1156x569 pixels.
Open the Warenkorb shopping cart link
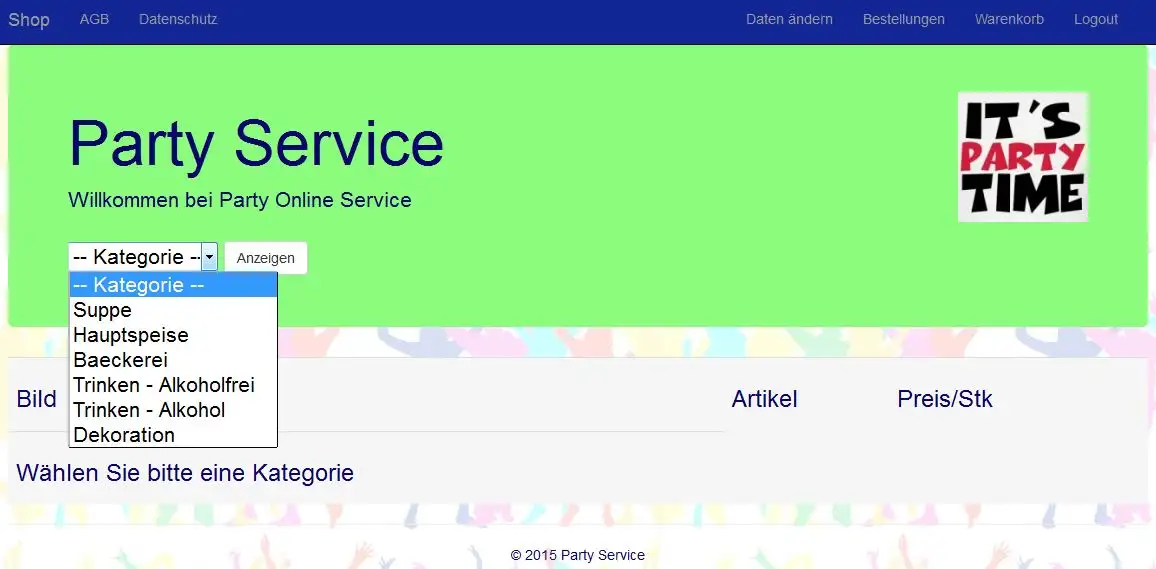(x=1009, y=19)
